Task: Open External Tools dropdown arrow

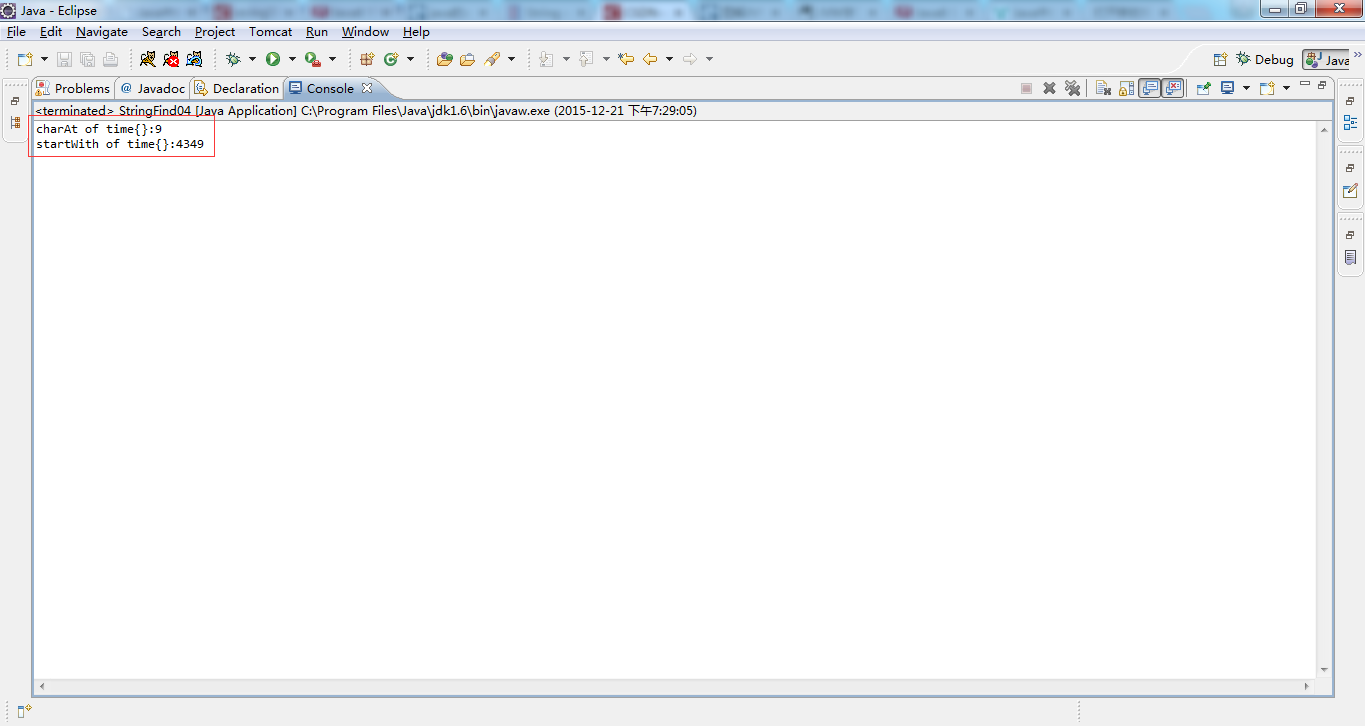Action: [x=332, y=59]
